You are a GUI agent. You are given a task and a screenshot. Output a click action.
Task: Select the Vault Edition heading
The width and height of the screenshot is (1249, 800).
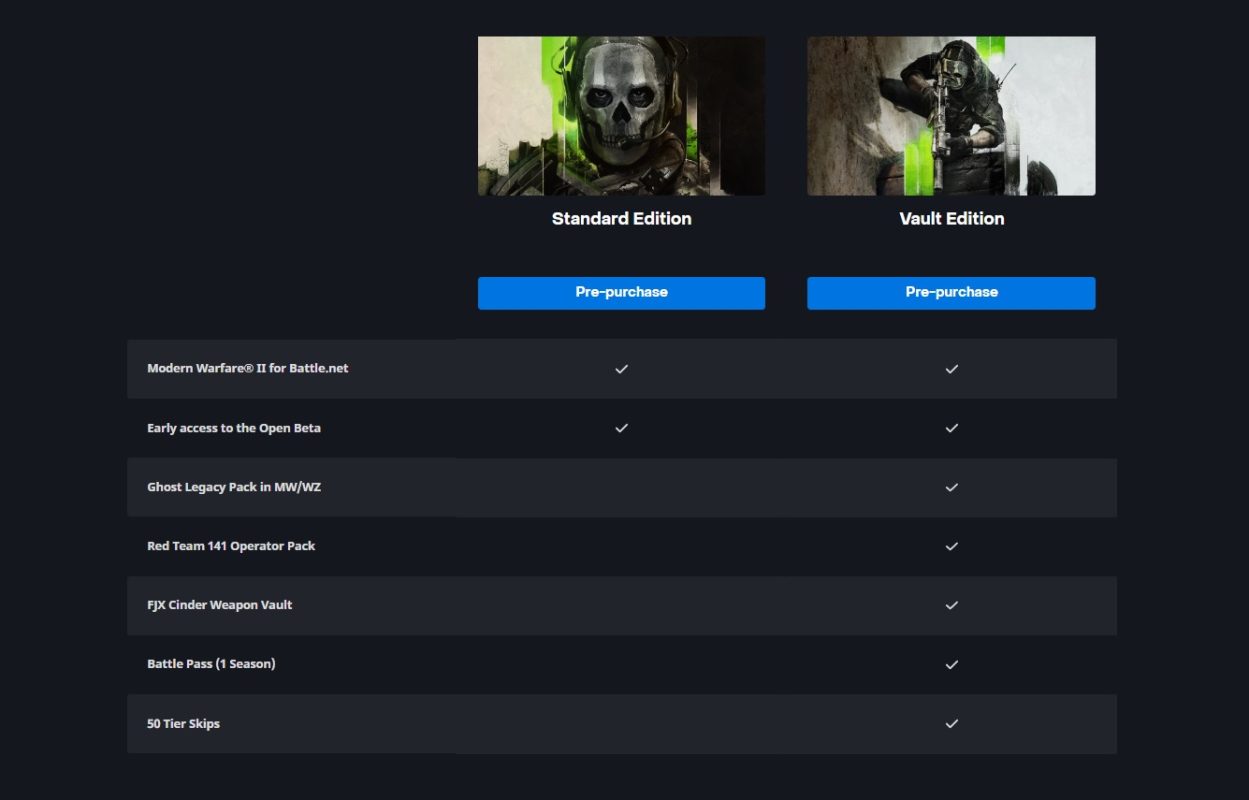pos(951,218)
